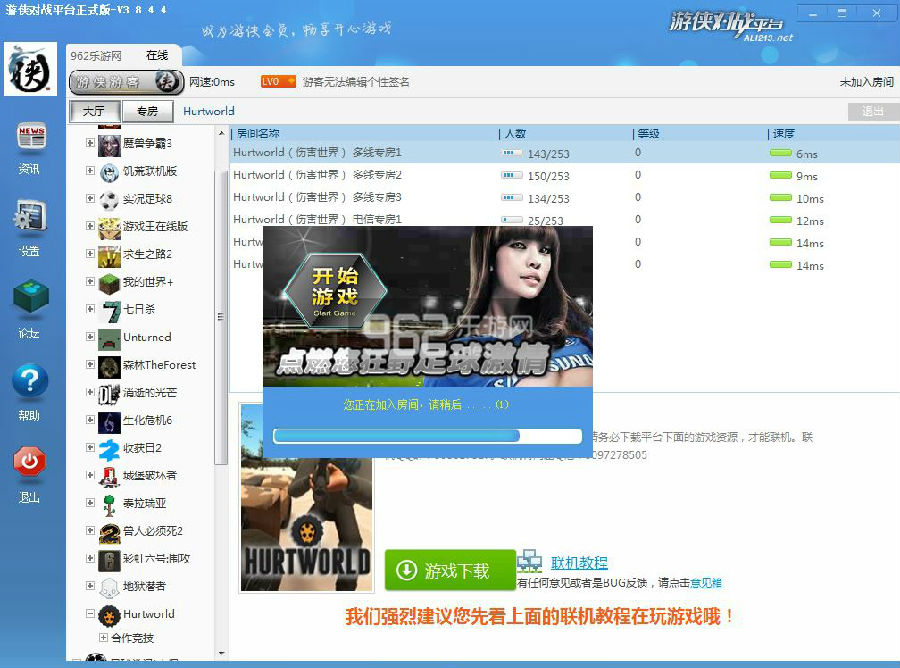
Task: Select the 泰拉瑞亚 tree icon in list
Action: coord(109,503)
